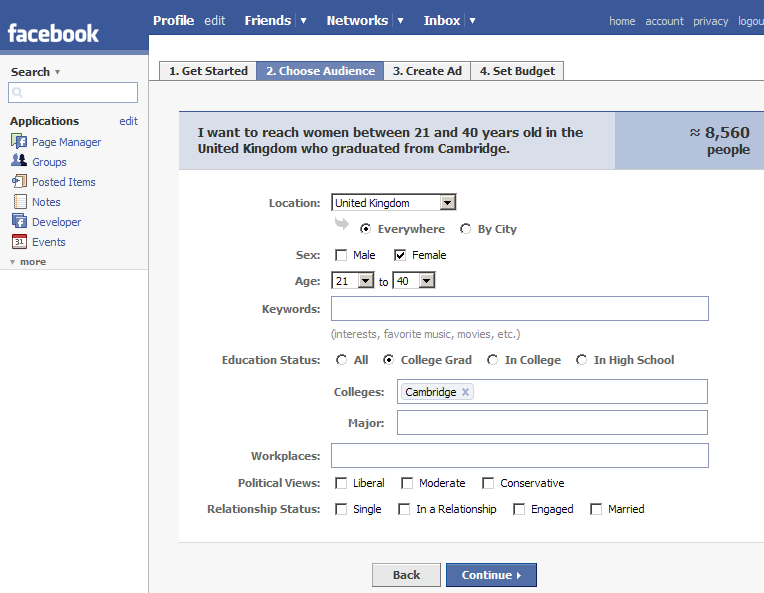Viewport: 764px width, 593px height.
Task: Open Networks in the top navigation
Action: click(357, 20)
